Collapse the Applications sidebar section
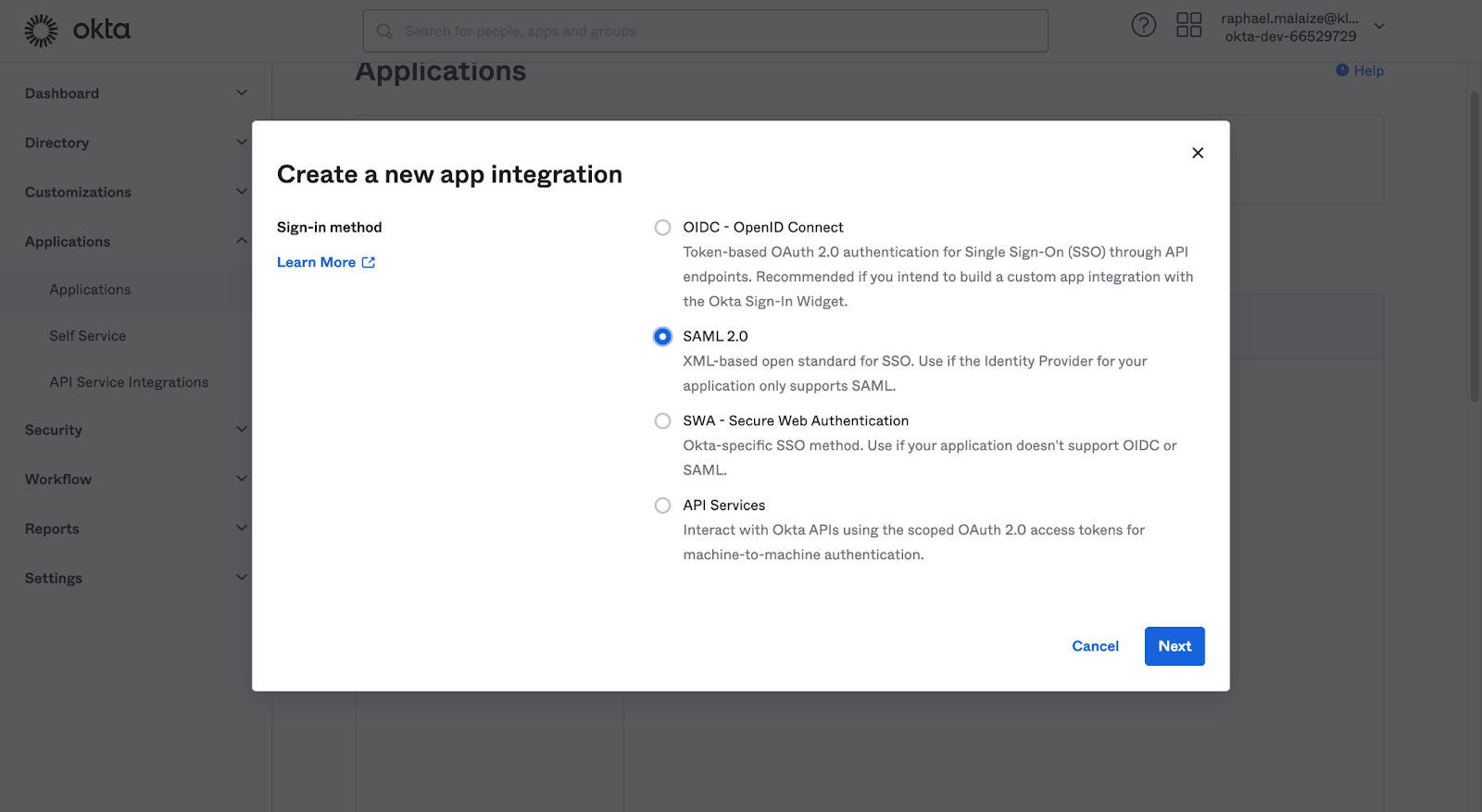The height and width of the screenshot is (812, 1482). coord(242,241)
